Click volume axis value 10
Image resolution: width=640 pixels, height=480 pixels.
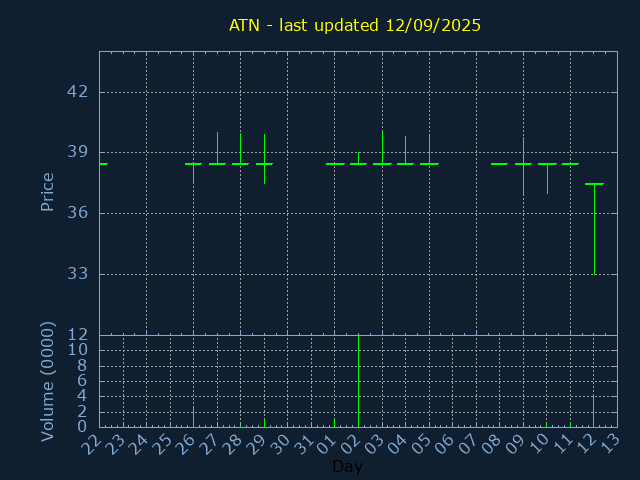click(78, 350)
